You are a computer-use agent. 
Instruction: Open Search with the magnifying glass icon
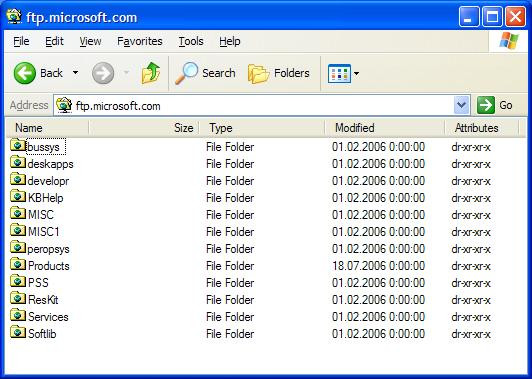(x=186, y=73)
